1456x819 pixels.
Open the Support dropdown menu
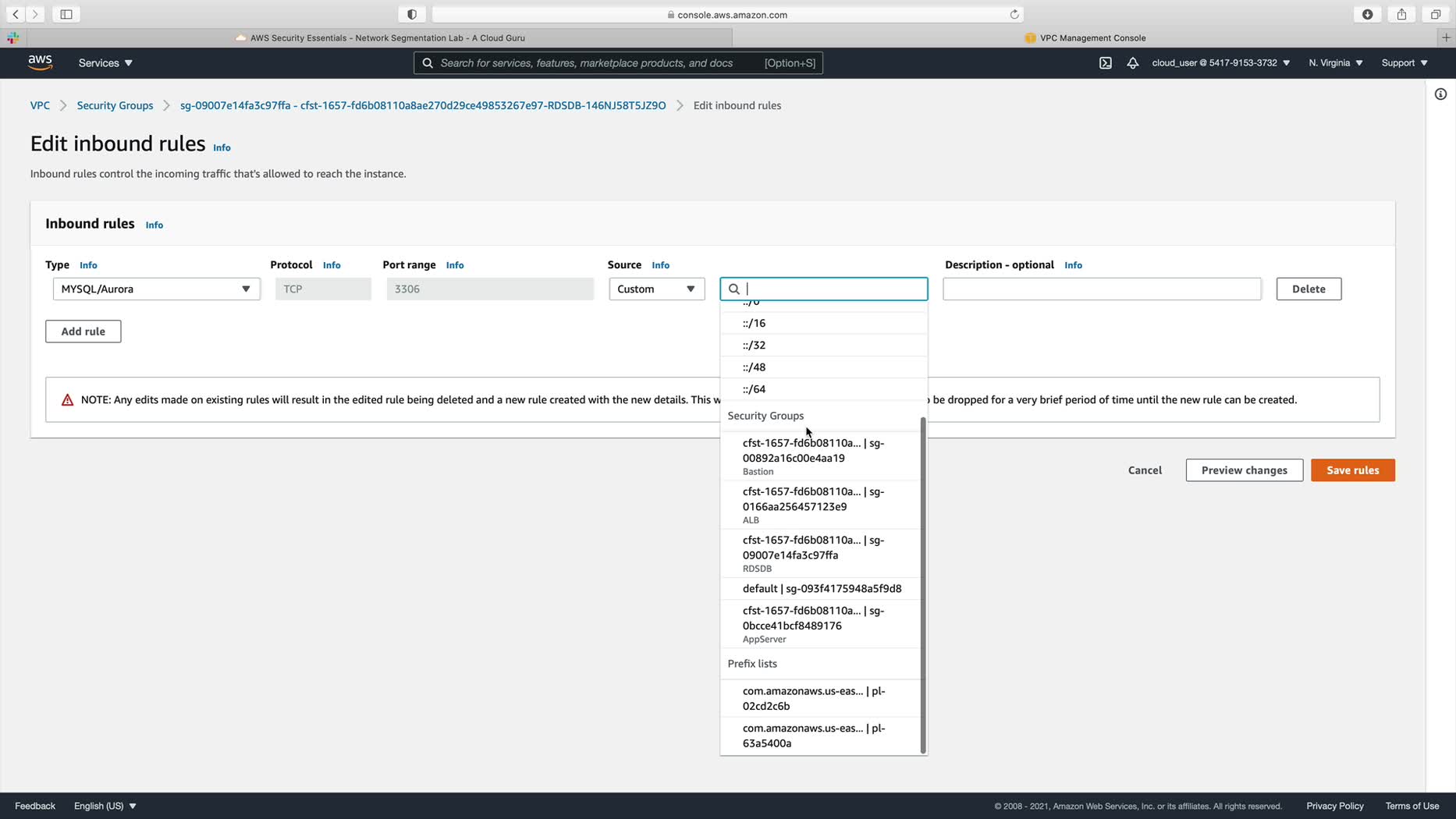(1405, 63)
